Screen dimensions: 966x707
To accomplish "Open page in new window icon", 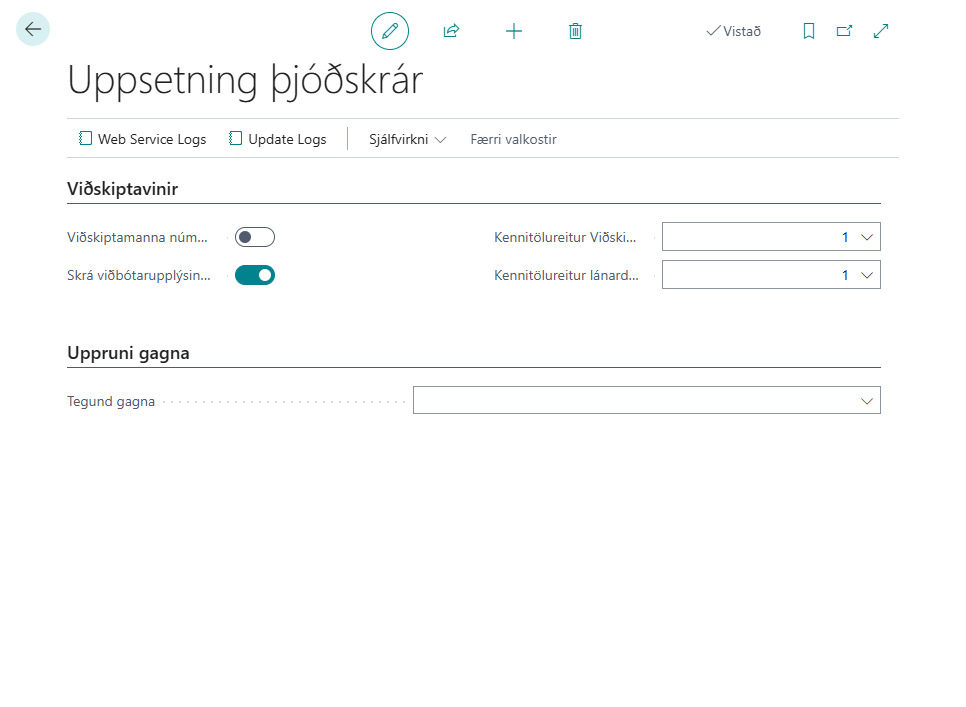I will [x=844, y=31].
